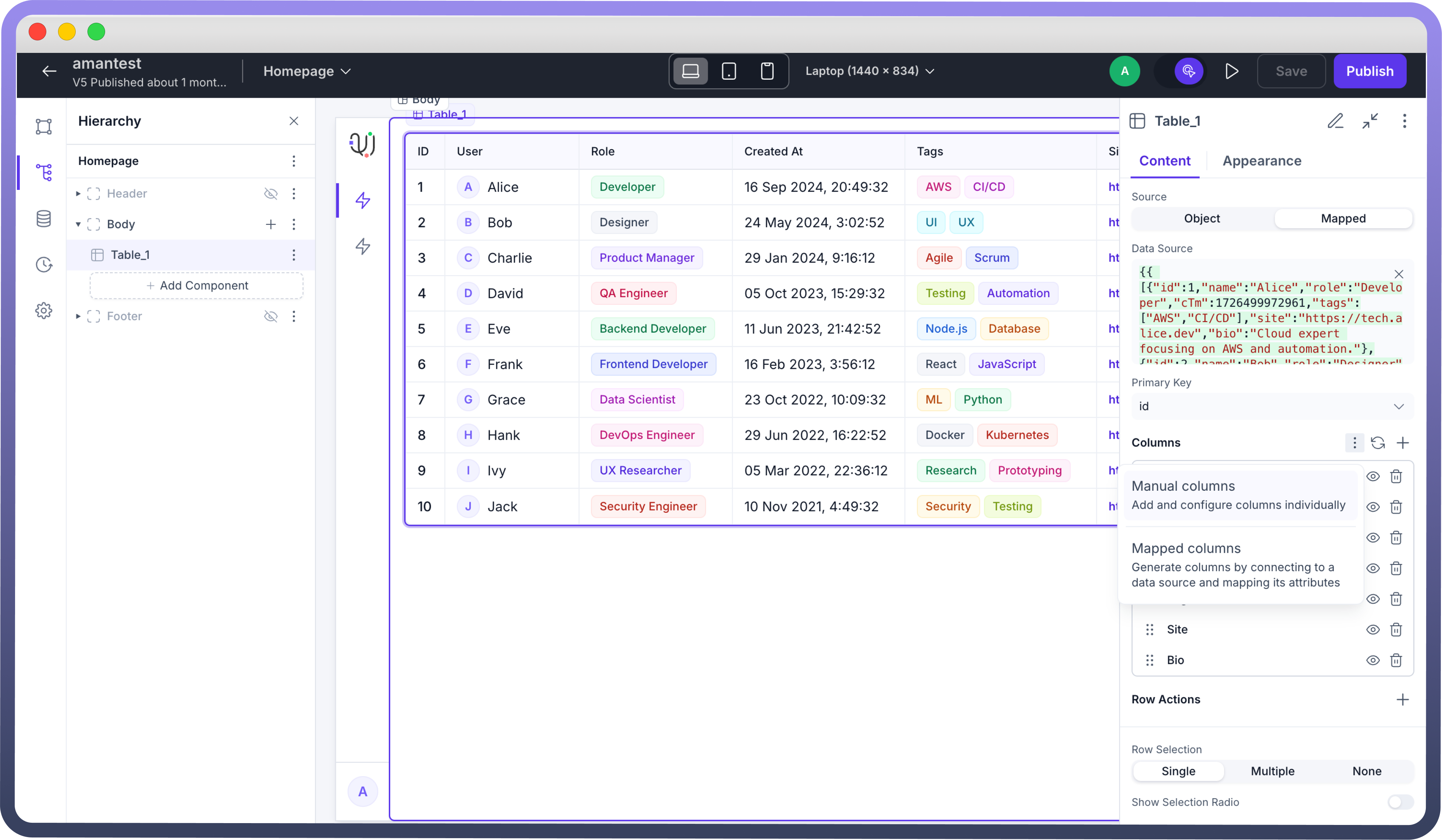Hide the Site column with the eye icon

(1372, 629)
